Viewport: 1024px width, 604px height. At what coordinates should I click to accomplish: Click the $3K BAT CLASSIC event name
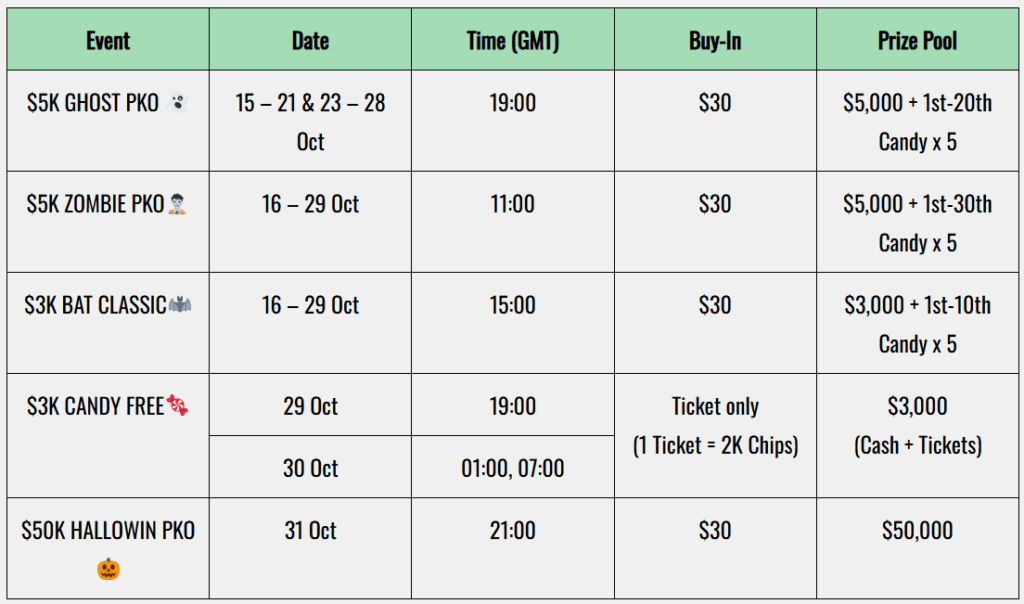[95, 305]
